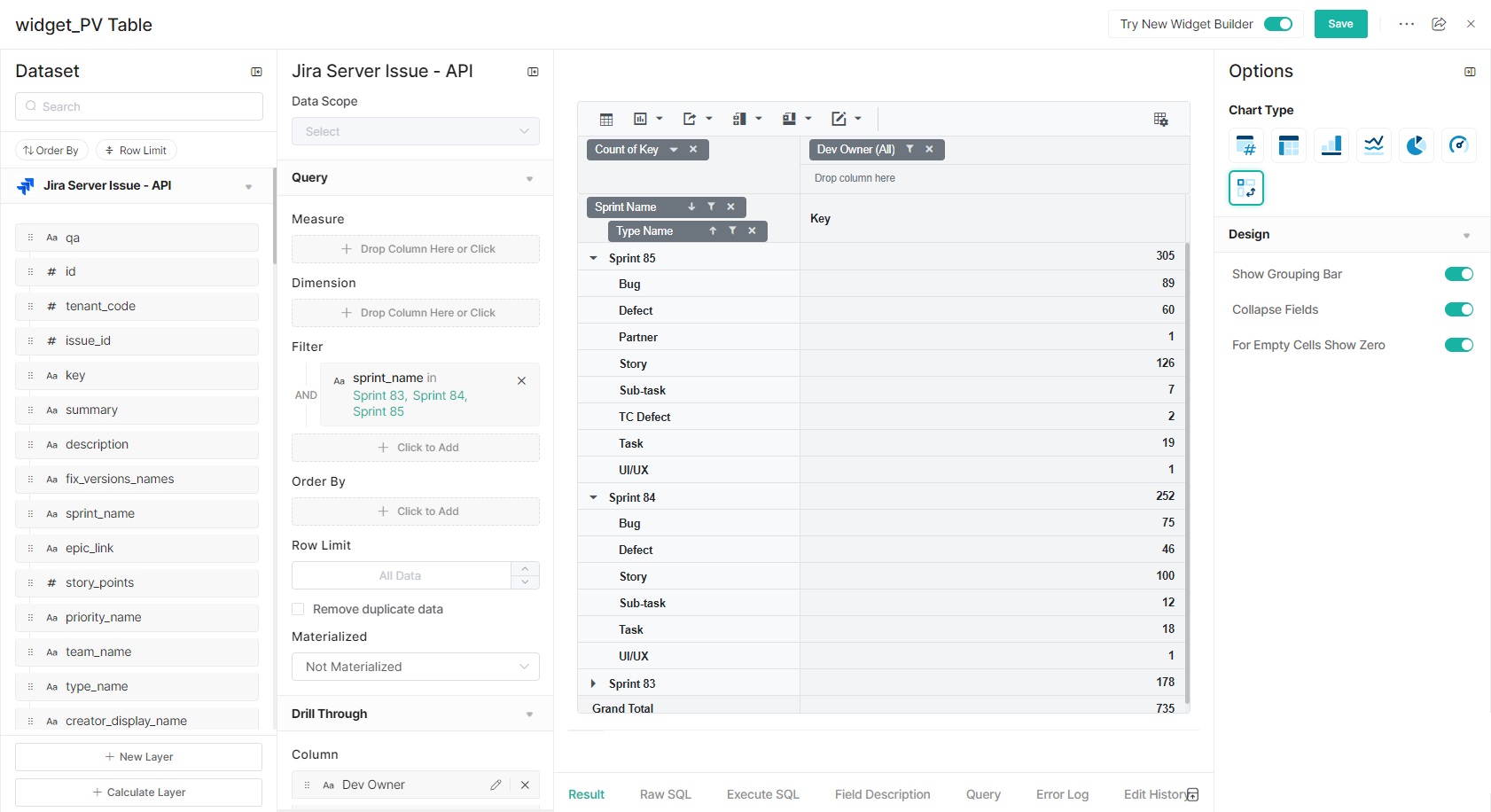This screenshot has width=1491, height=812.
Task: Select the gauge chart type
Action: pos(1458,145)
